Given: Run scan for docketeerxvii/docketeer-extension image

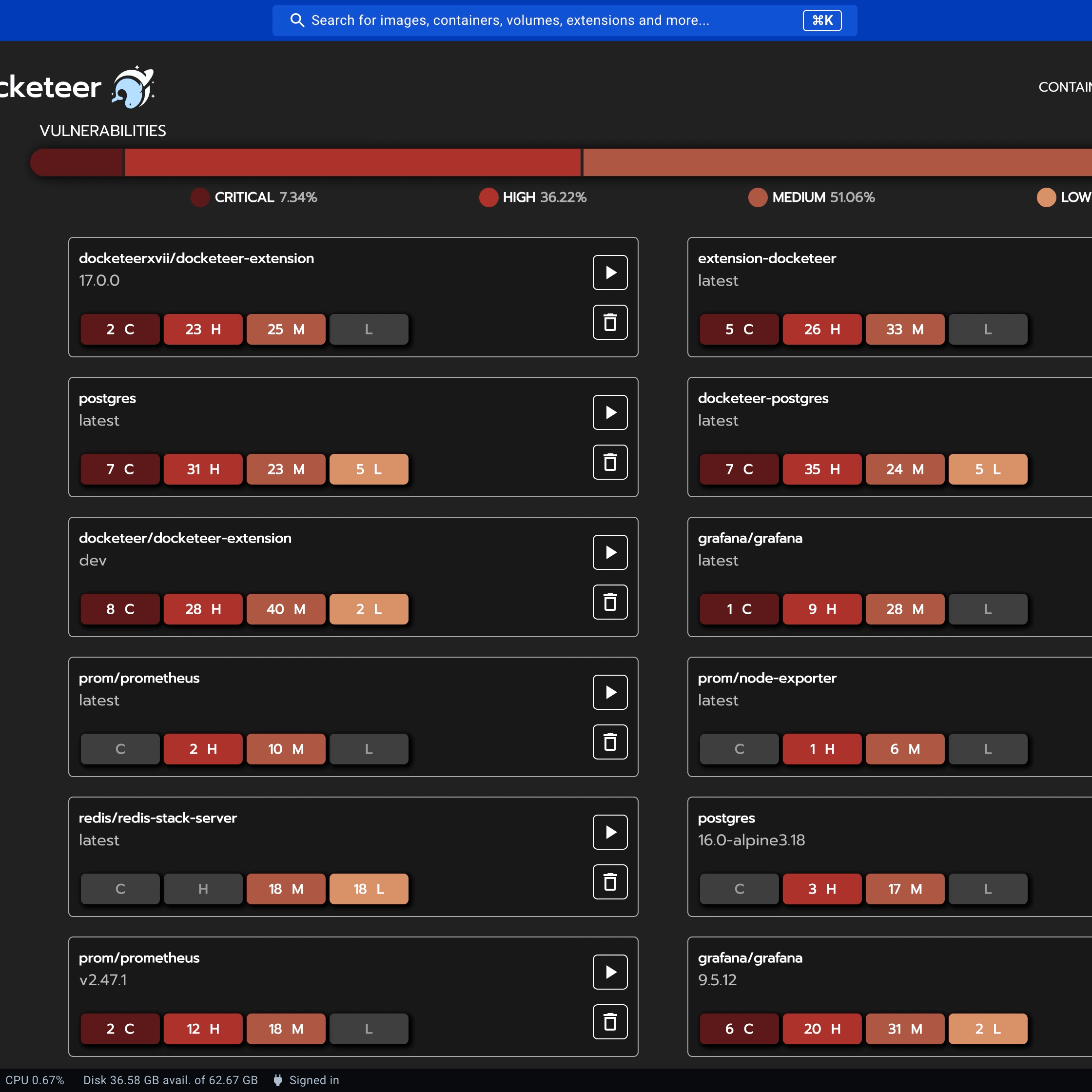Looking at the screenshot, I should point(610,273).
